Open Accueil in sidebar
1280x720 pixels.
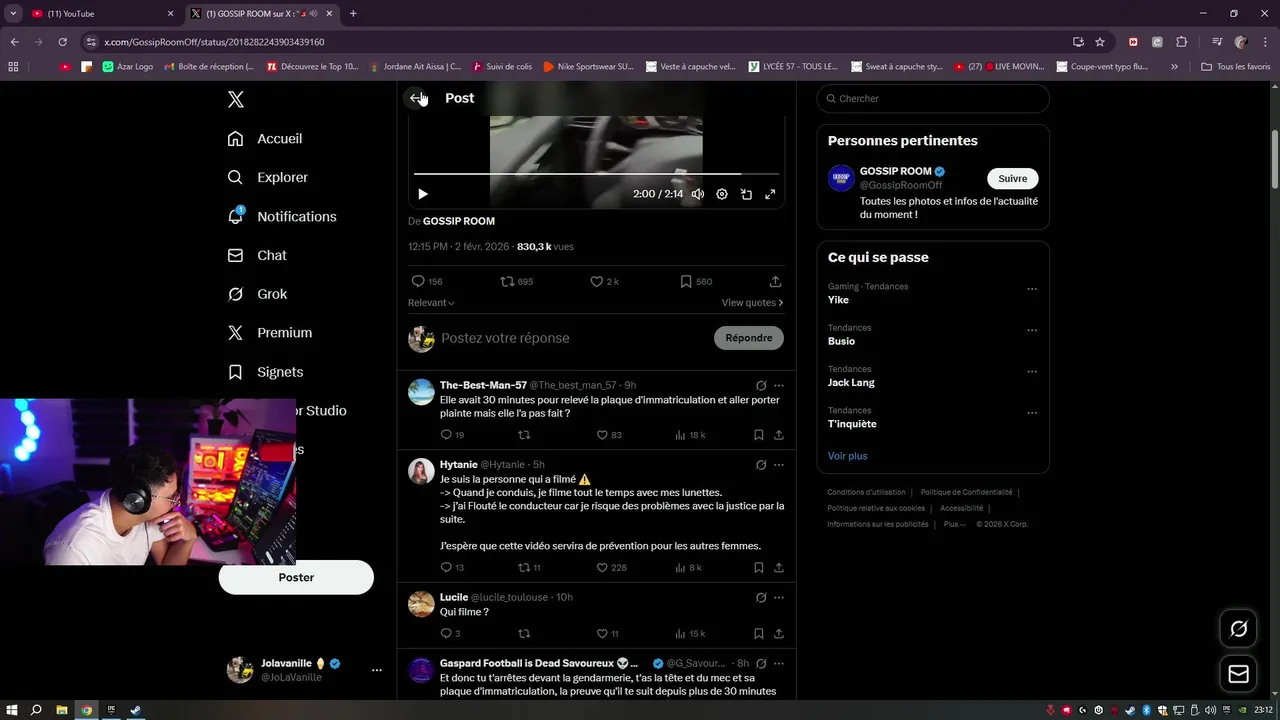point(265,139)
